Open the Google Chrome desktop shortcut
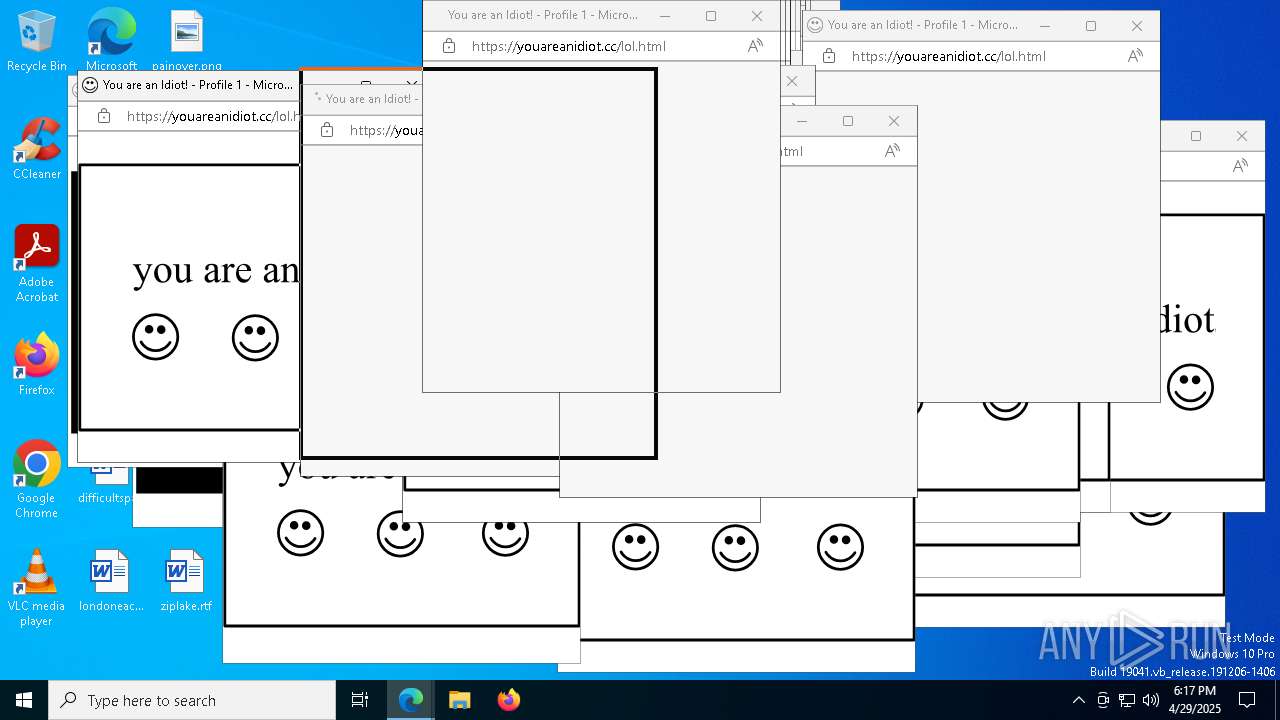1280x720 pixels. (37, 480)
